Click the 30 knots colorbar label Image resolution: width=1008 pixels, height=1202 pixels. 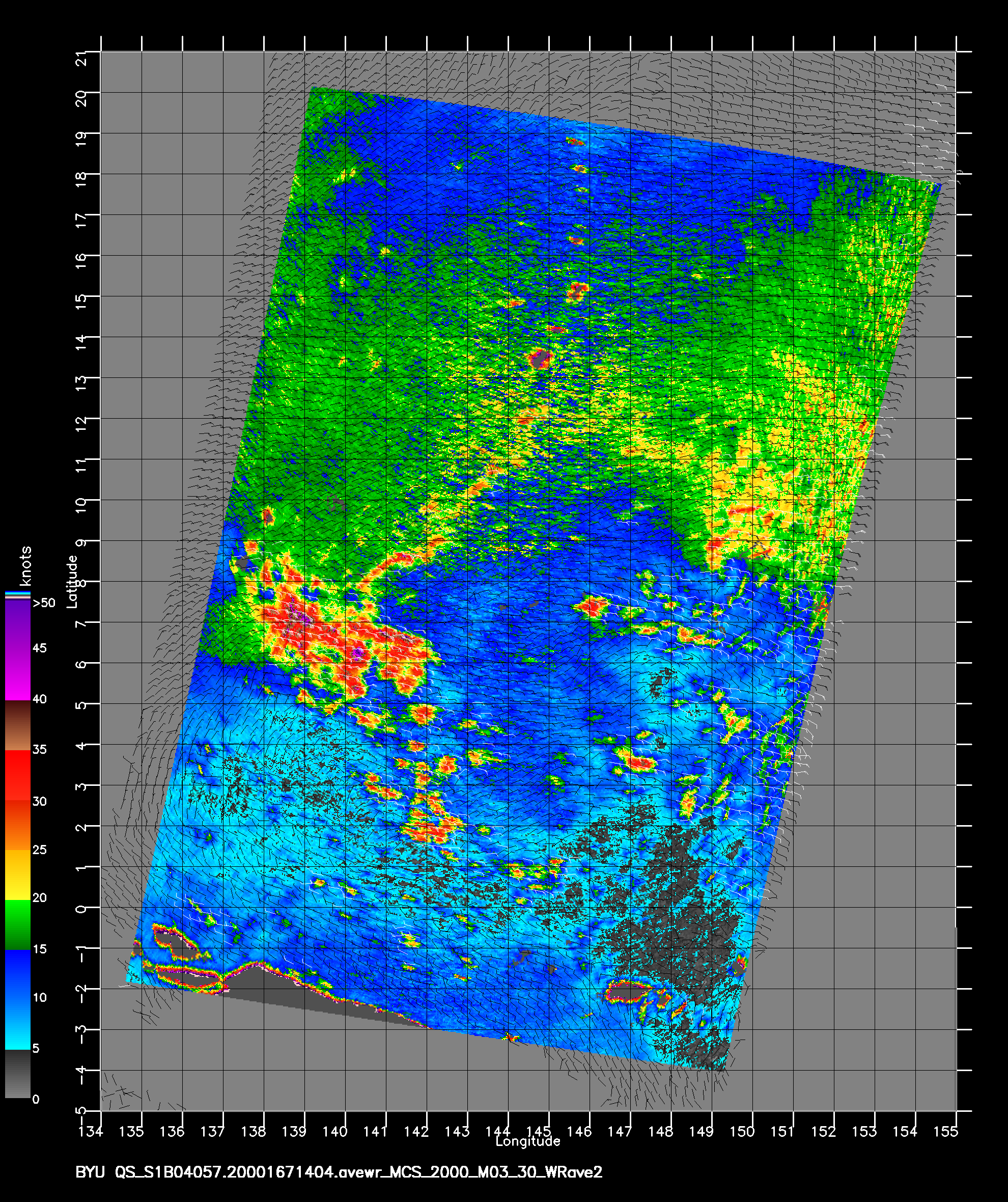(40, 801)
